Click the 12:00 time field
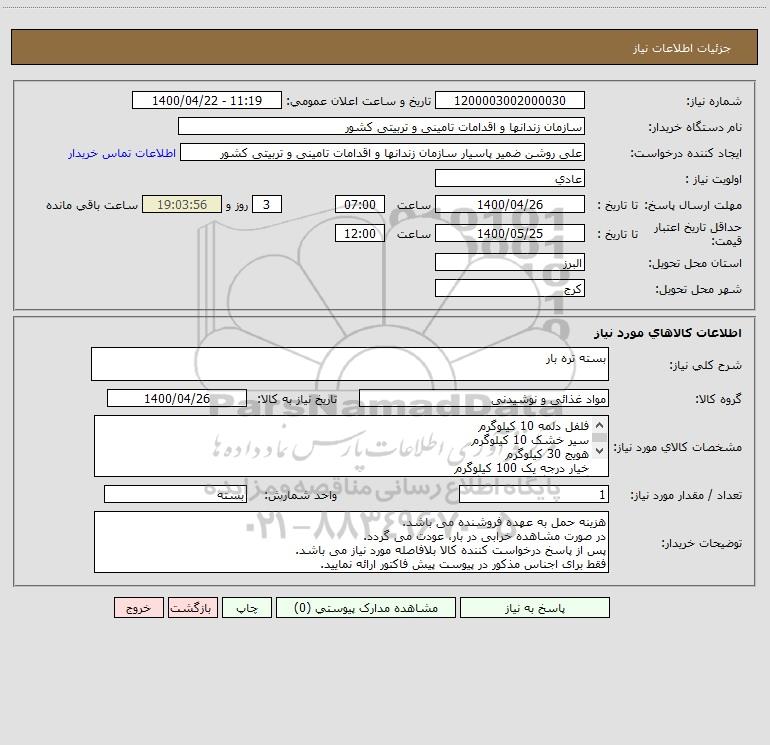This screenshot has width=770, height=745. click(x=359, y=233)
